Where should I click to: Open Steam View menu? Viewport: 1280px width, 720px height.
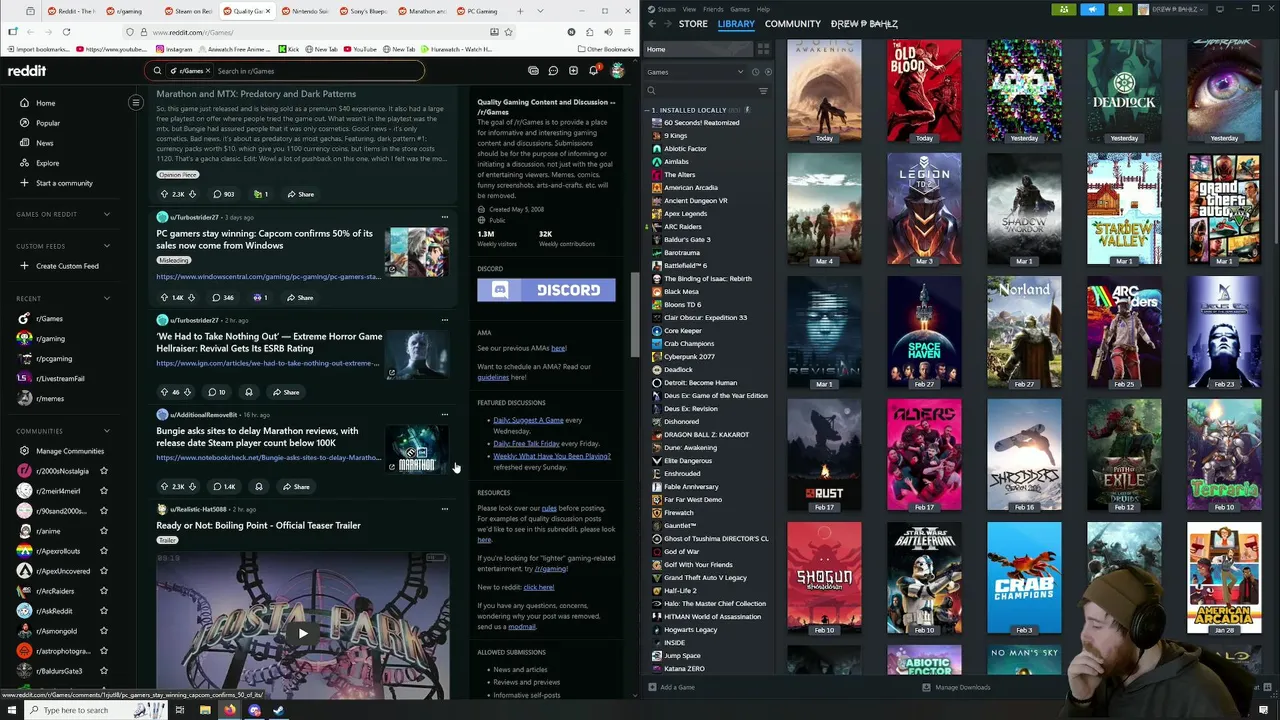point(689,9)
